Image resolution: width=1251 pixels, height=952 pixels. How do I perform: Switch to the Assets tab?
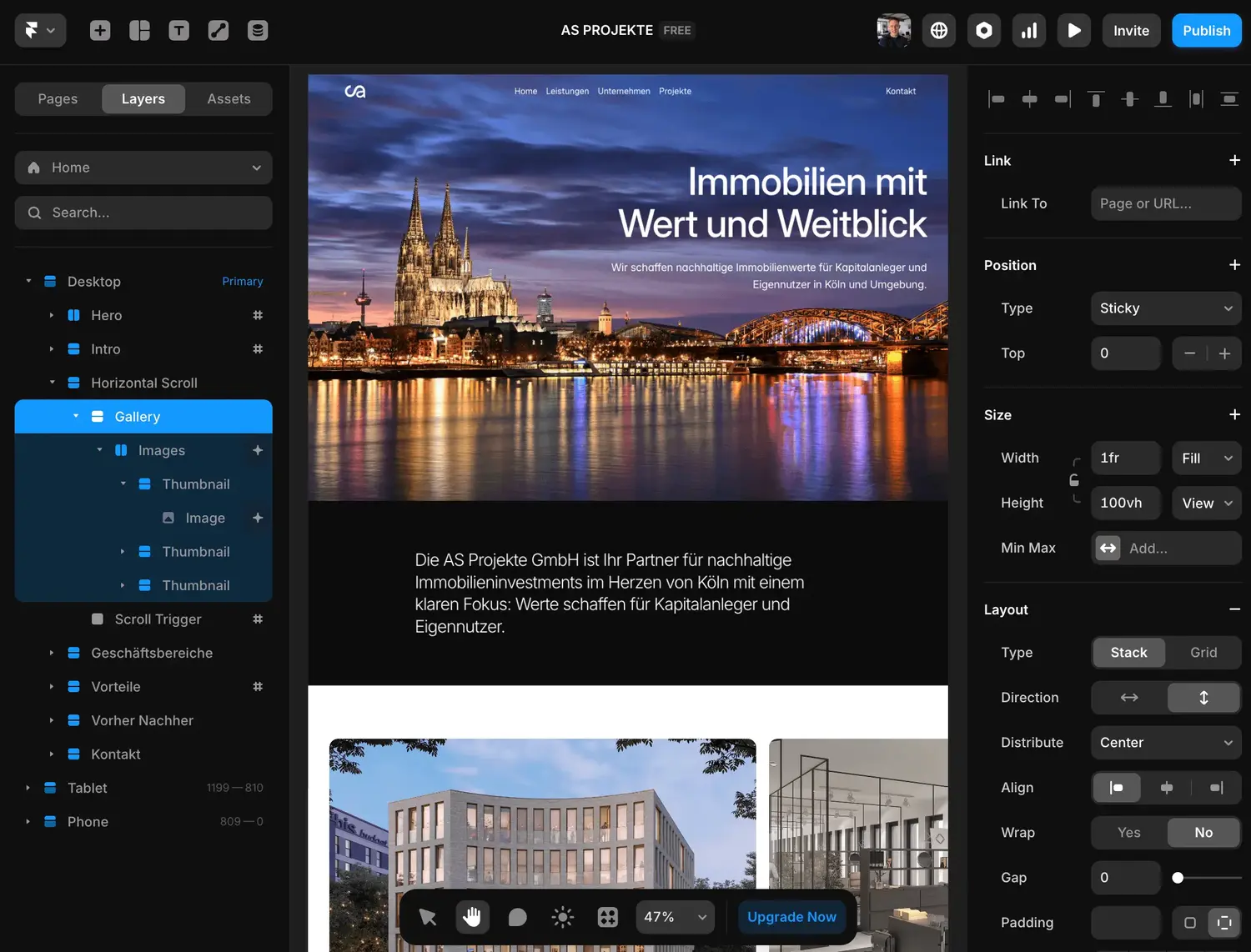[228, 98]
